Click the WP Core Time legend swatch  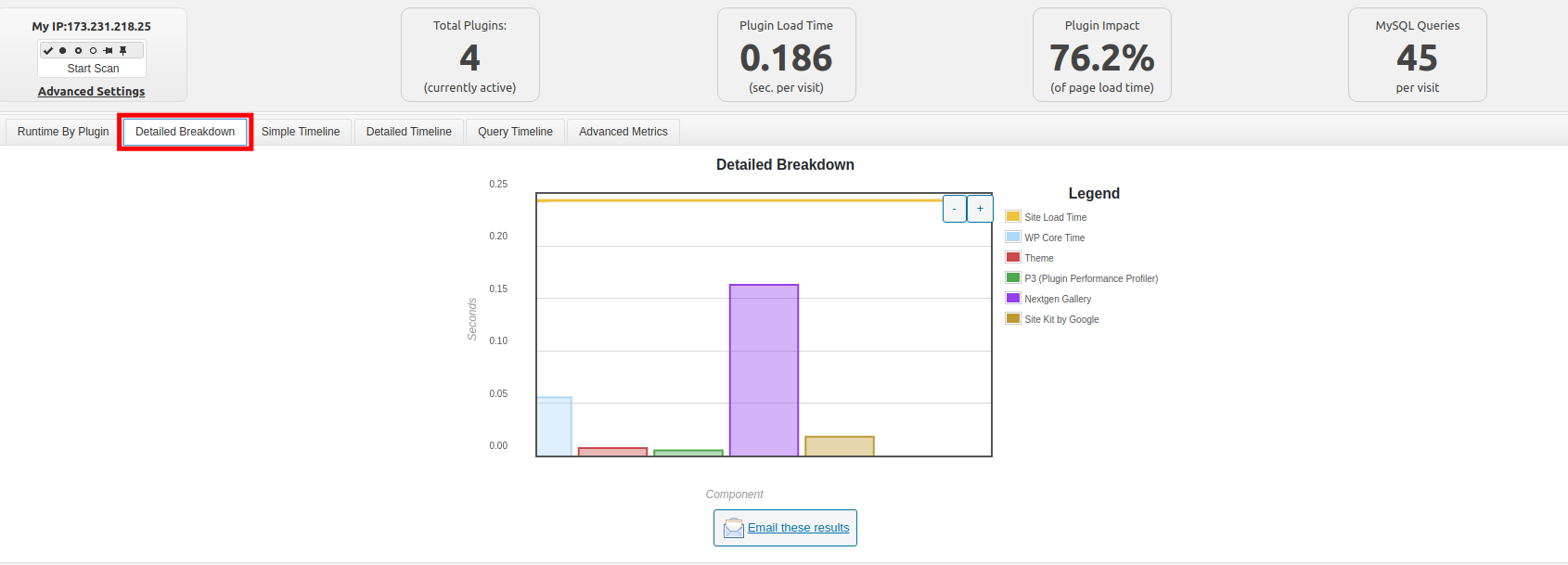click(1013, 238)
